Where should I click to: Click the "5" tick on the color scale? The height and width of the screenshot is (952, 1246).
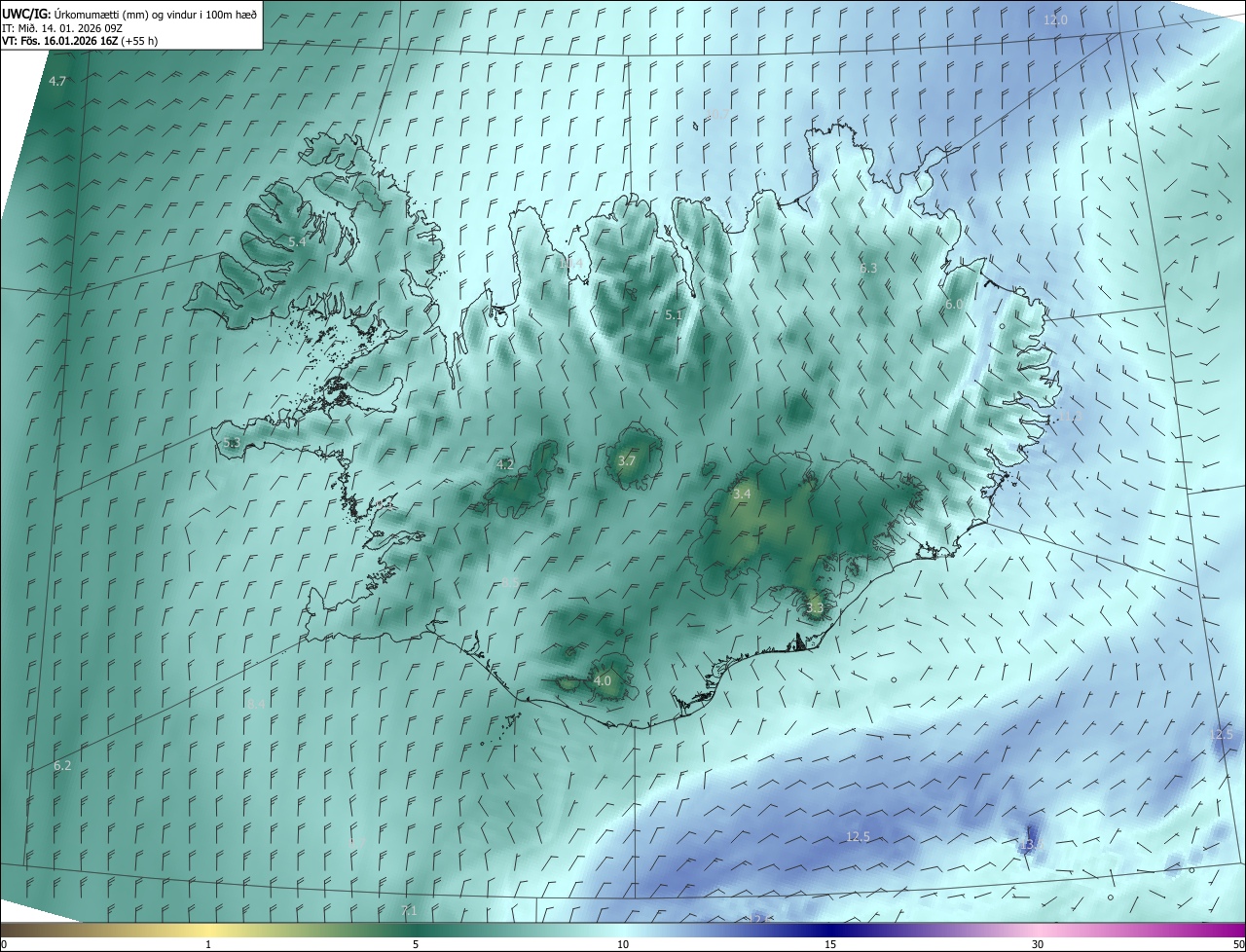(416, 944)
